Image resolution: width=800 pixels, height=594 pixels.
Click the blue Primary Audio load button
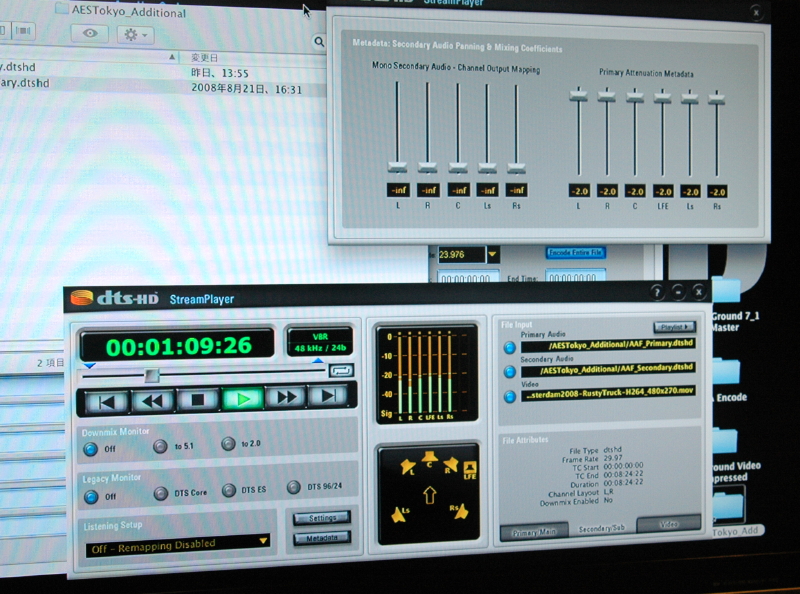point(509,347)
